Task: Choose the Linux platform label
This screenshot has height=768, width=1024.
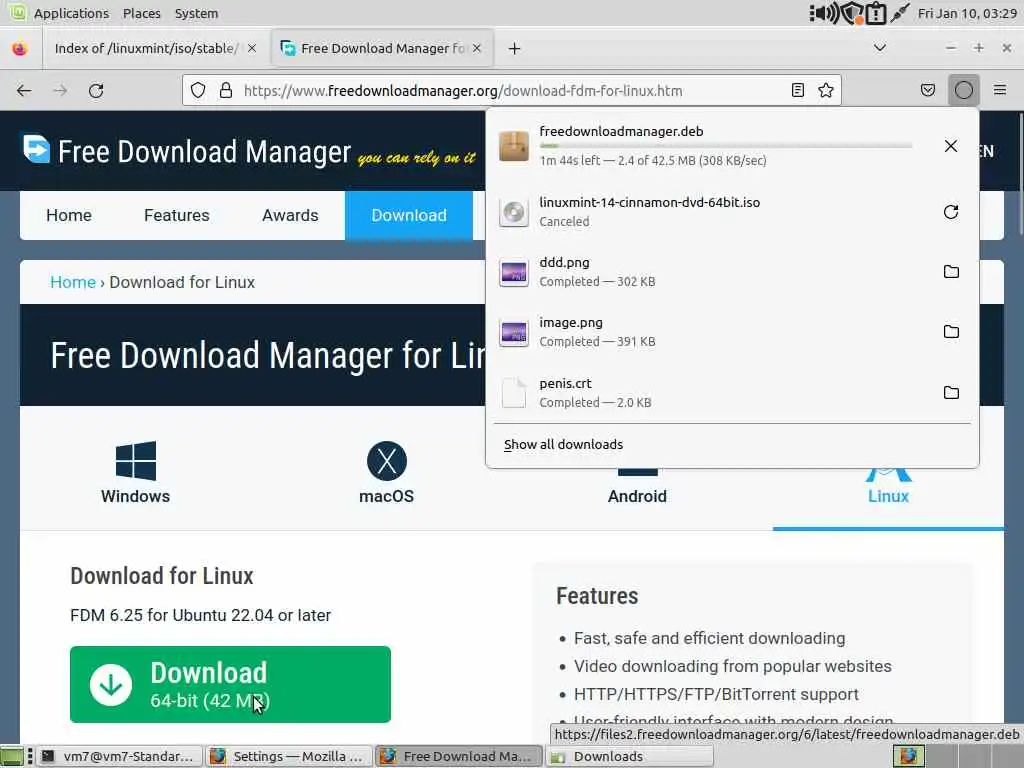Action: click(888, 496)
